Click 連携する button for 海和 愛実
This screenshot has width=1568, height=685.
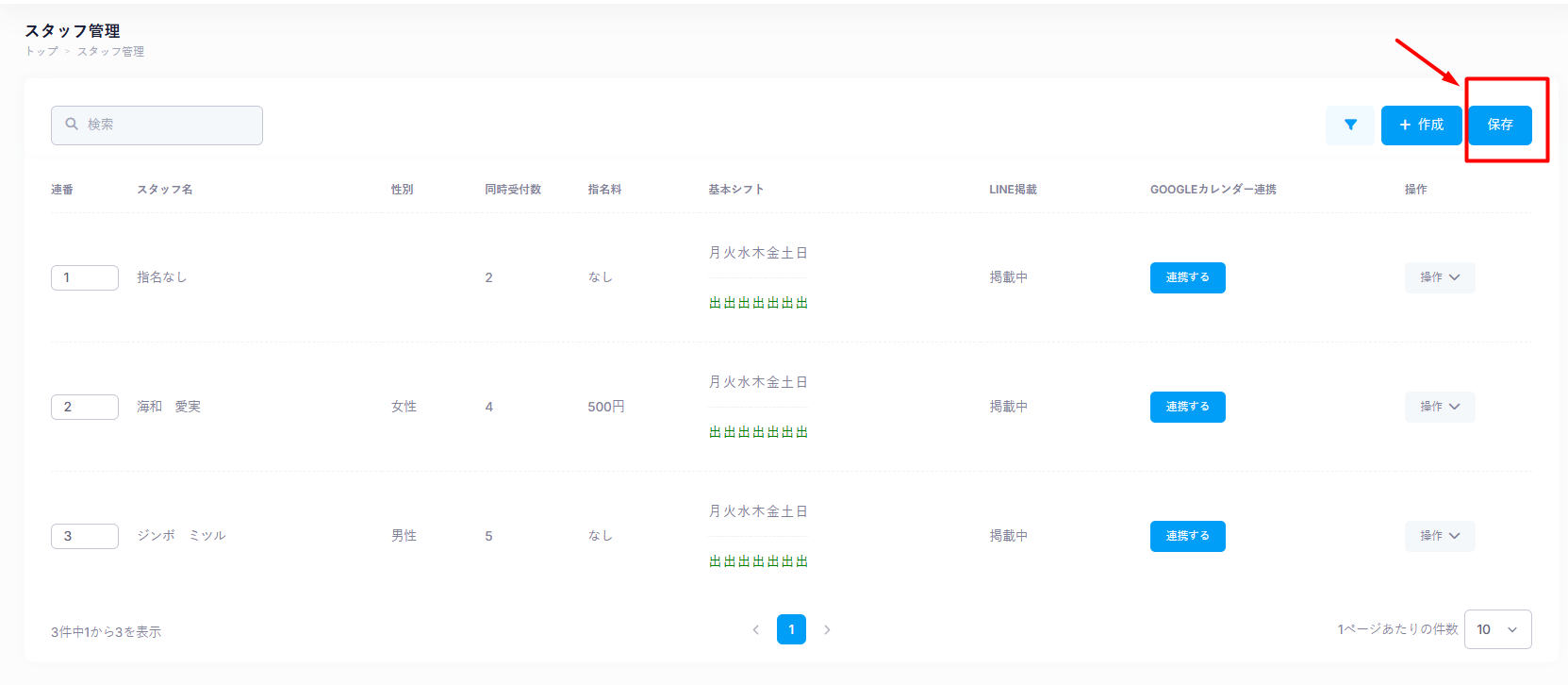tap(1187, 407)
